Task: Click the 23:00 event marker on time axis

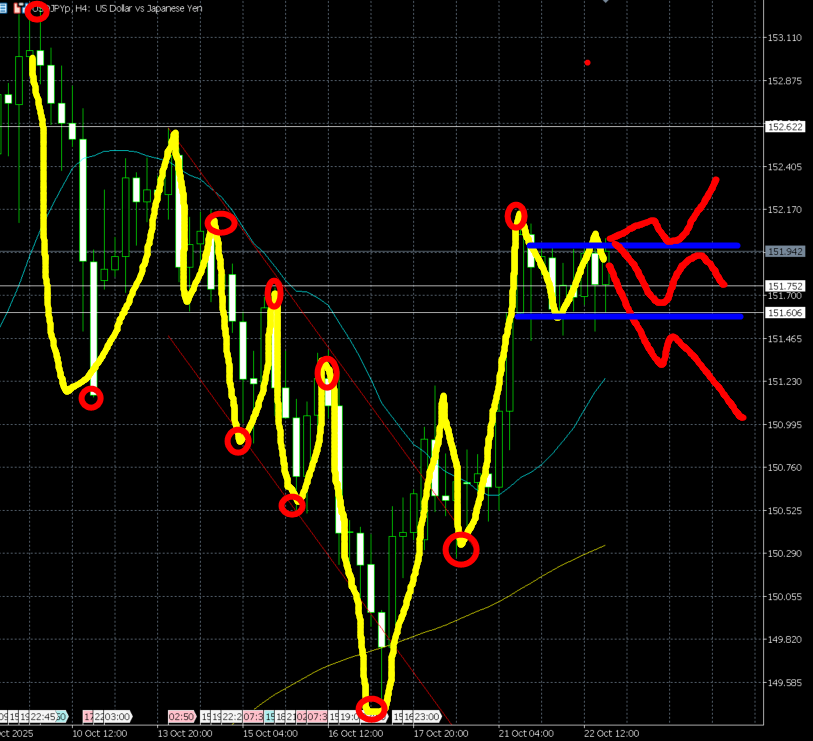Action: pyautogui.click(x=423, y=717)
